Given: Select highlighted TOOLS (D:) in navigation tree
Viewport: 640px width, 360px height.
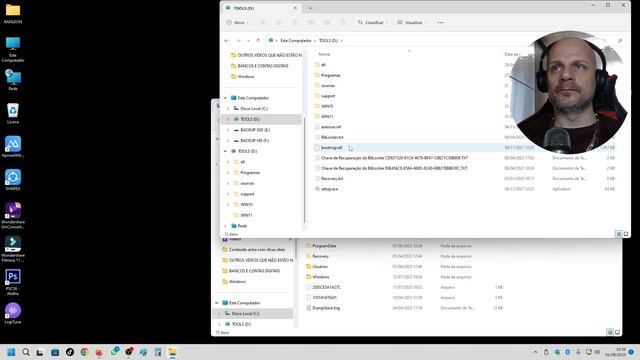Looking at the screenshot, I should [x=262, y=119].
